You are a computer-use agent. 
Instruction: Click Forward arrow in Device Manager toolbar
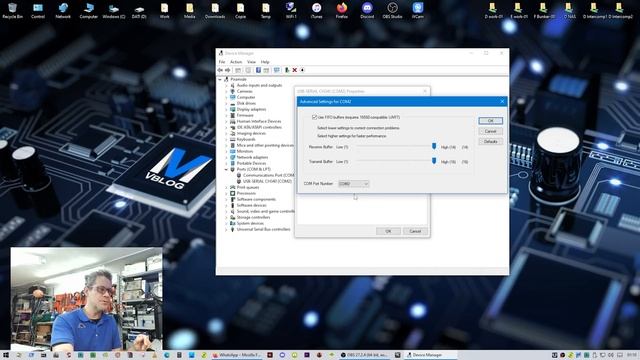click(228, 70)
